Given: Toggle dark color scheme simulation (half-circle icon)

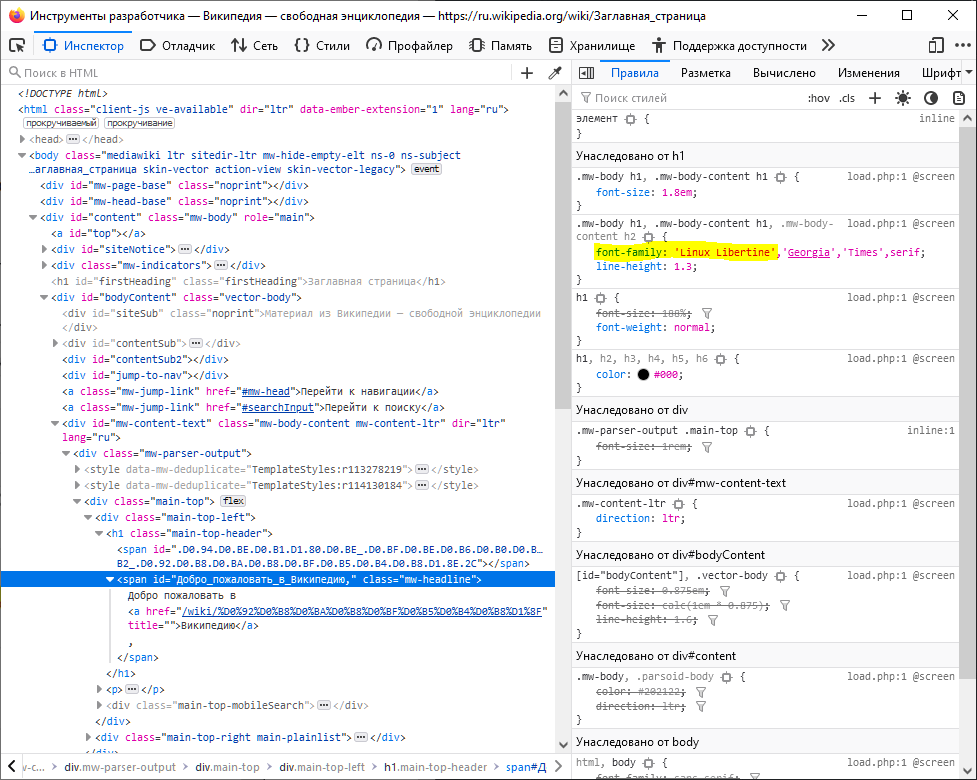Looking at the screenshot, I should (931, 98).
